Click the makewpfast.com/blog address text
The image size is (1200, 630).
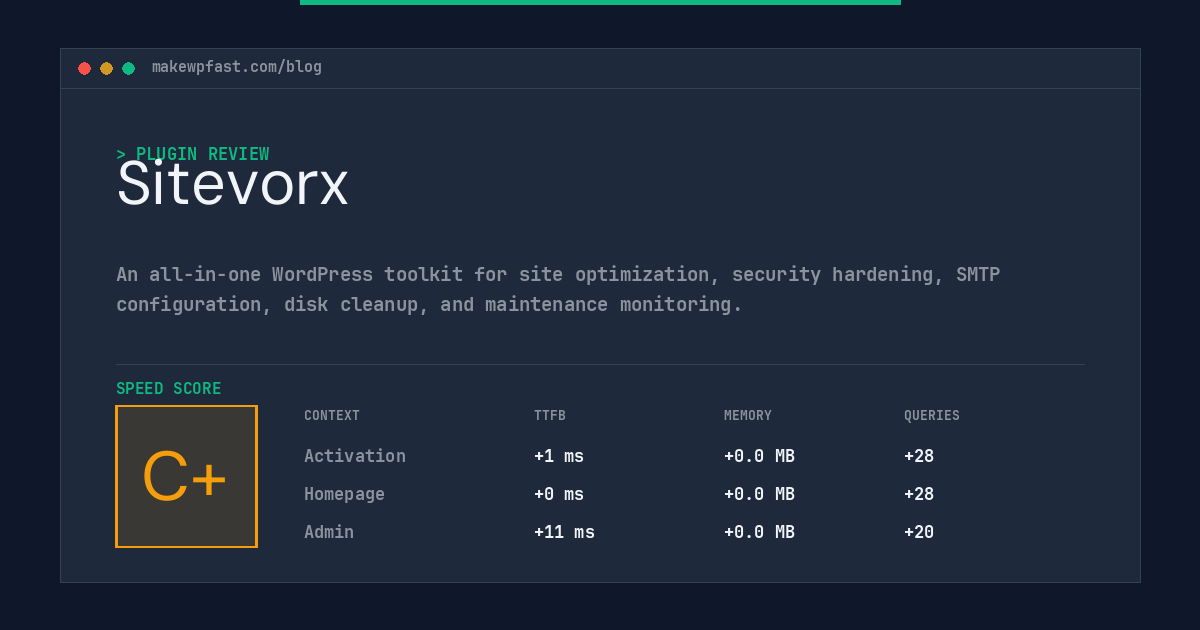pyautogui.click(x=237, y=67)
